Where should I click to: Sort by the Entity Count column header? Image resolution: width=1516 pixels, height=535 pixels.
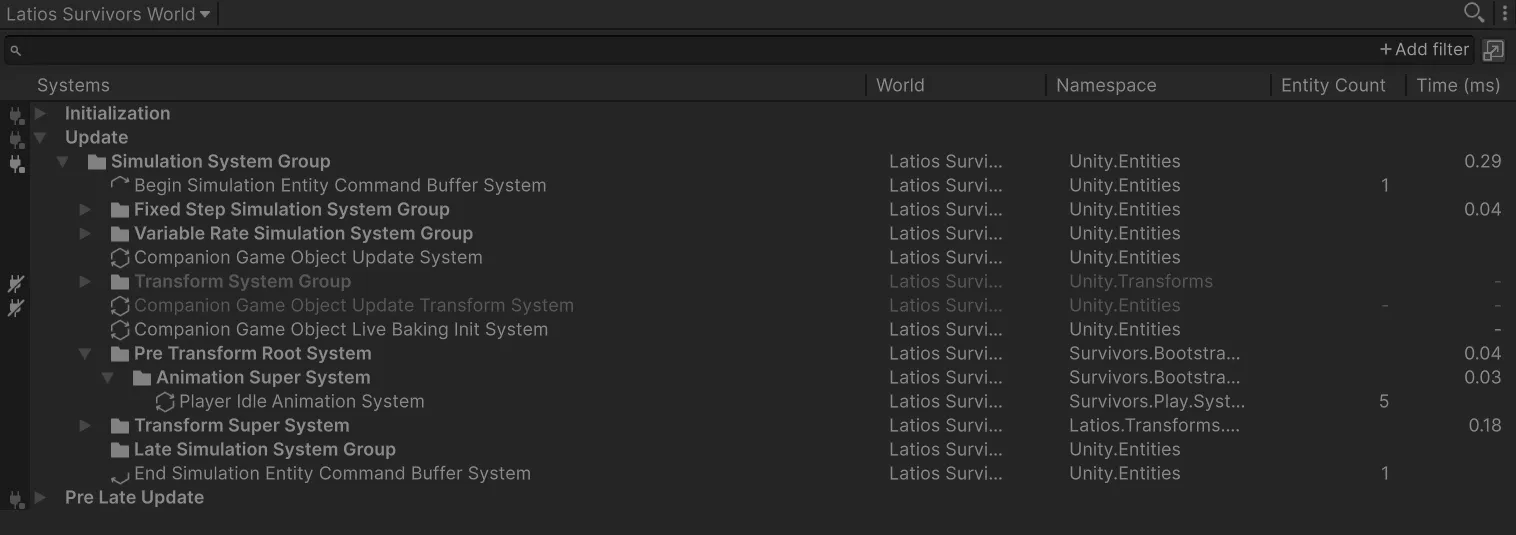click(1333, 86)
